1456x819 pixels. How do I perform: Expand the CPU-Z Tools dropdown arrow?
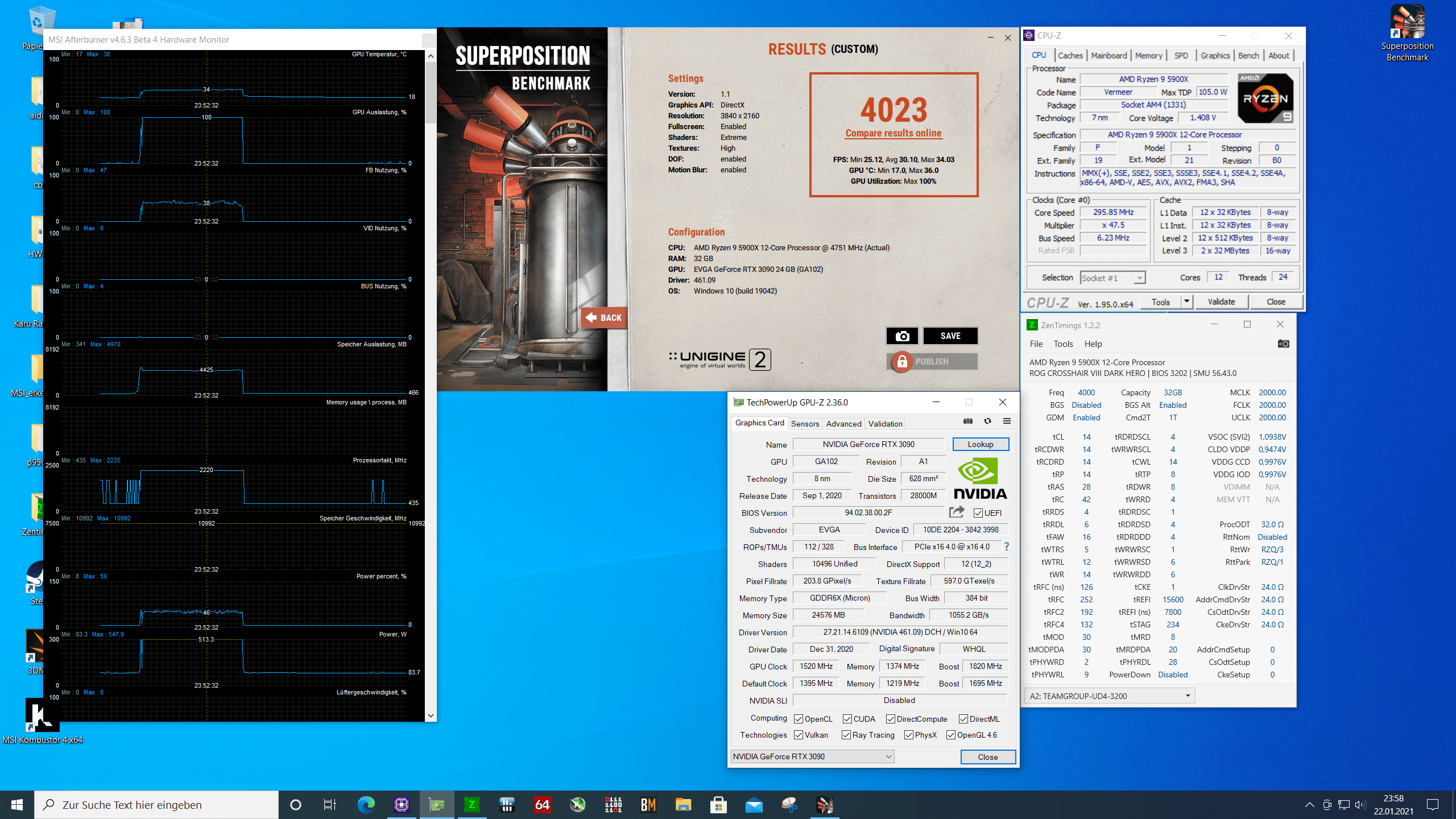pos(1186,301)
